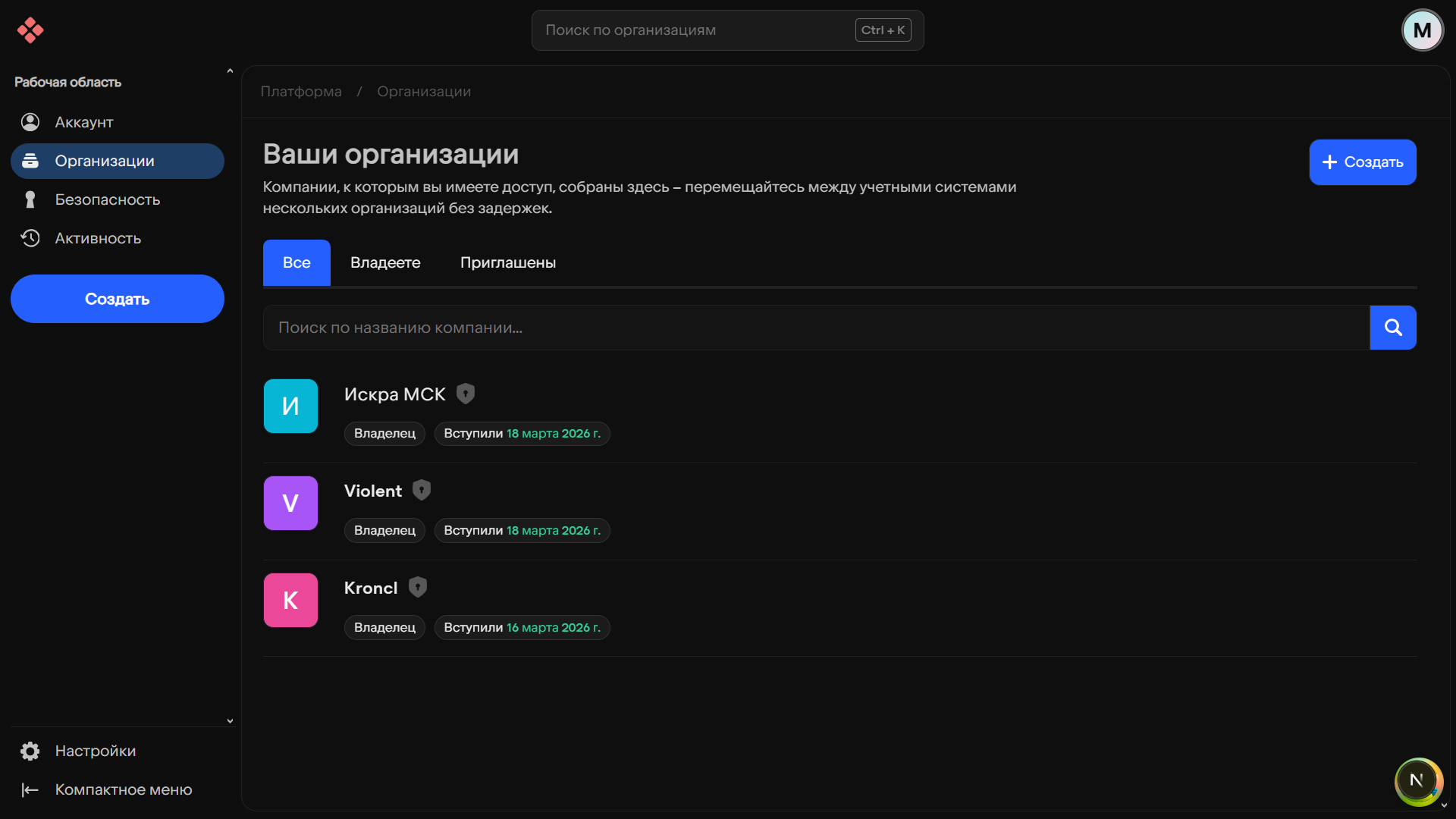1456x819 pixels.
Task: Click shield badge next to Искра МСК
Action: click(466, 394)
